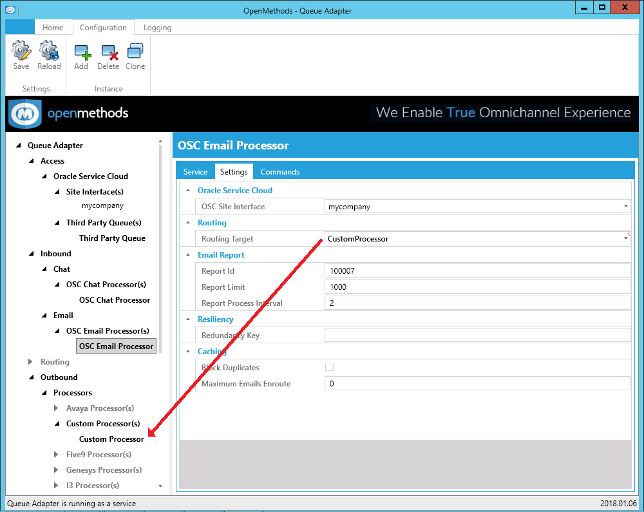This screenshot has height=512, width=644.
Task: Select the OSC Chat Processor item
Action: (115, 300)
